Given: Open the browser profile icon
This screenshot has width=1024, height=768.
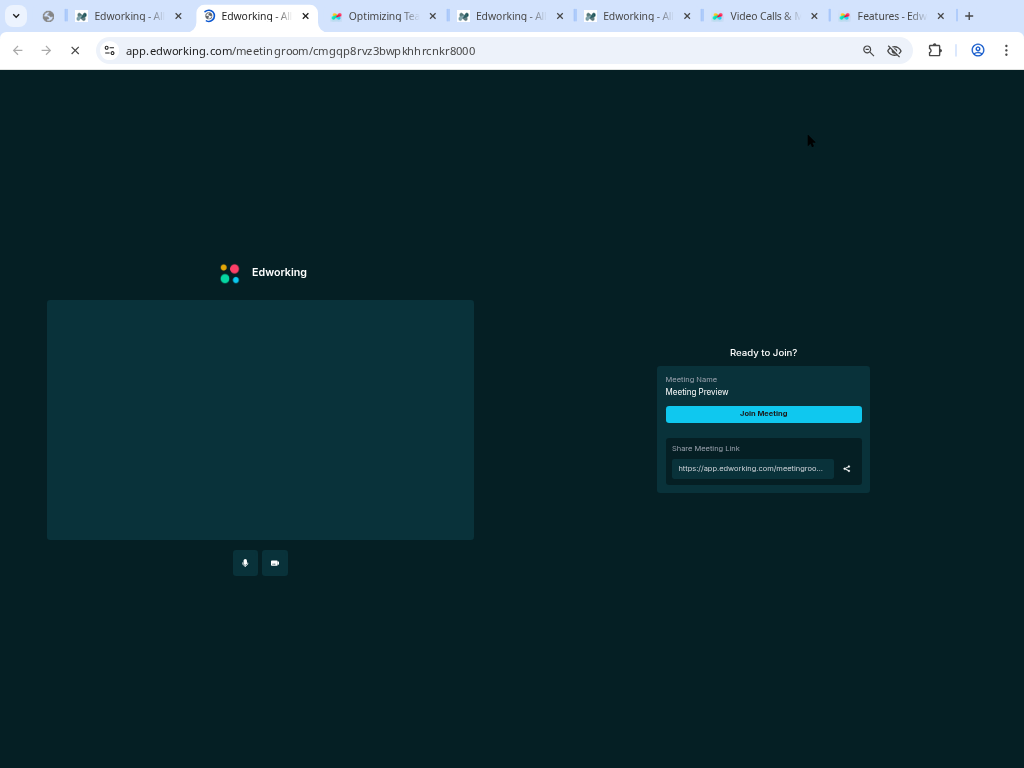Looking at the screenshot, I should [978, 51].
